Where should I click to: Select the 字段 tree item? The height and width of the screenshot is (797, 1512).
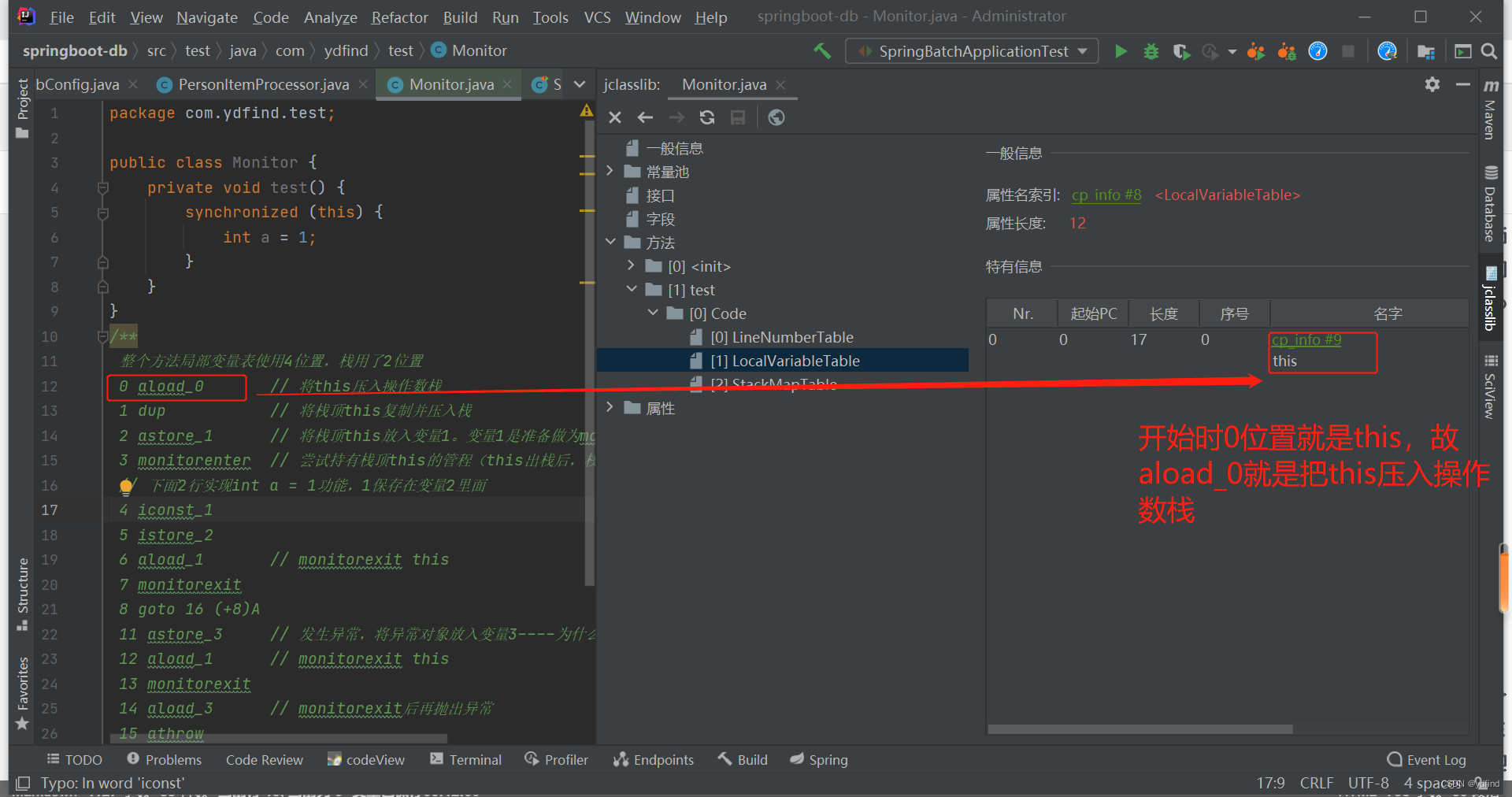660,219
